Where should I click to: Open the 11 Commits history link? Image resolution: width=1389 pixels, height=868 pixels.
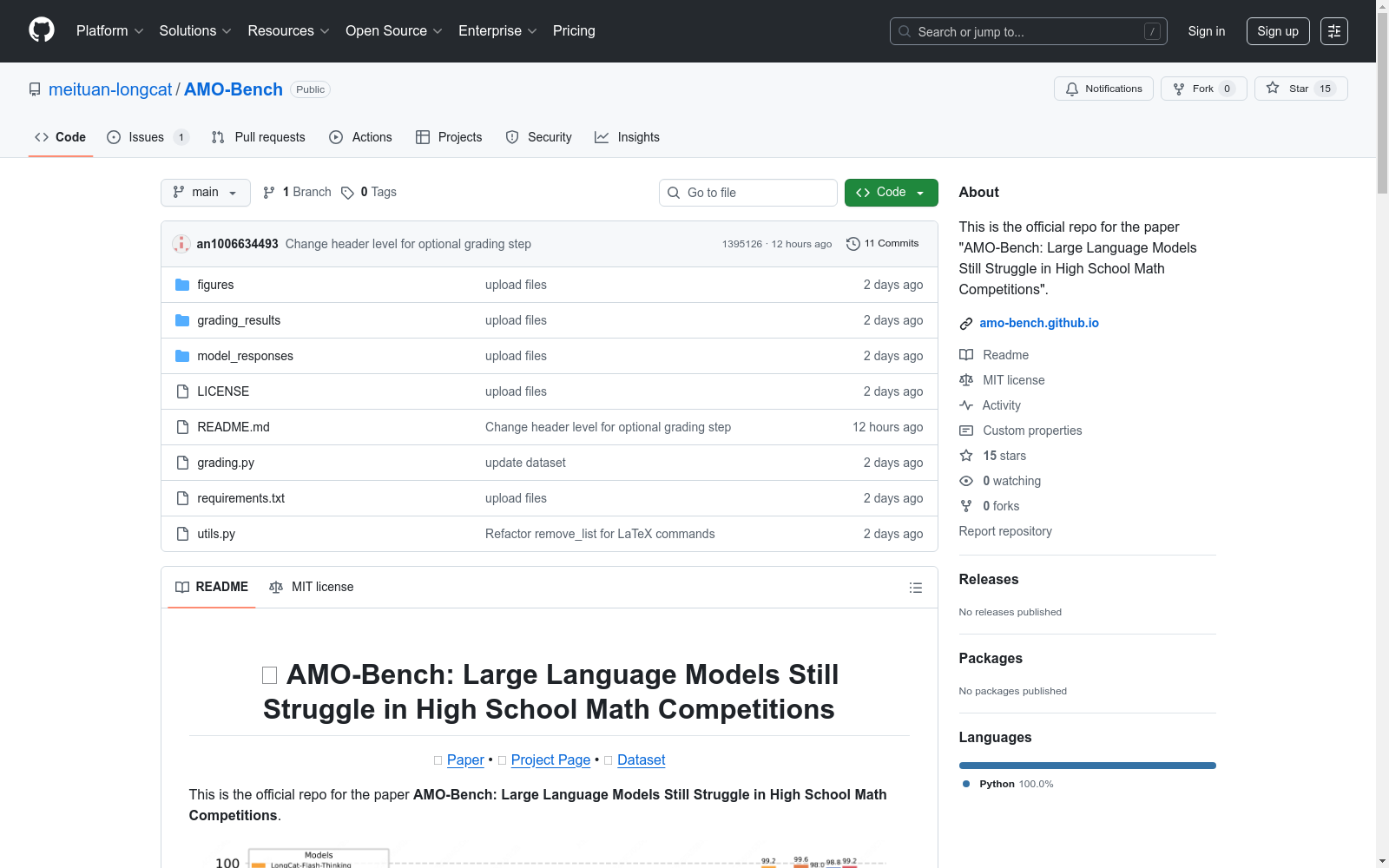tap(883, 244)
